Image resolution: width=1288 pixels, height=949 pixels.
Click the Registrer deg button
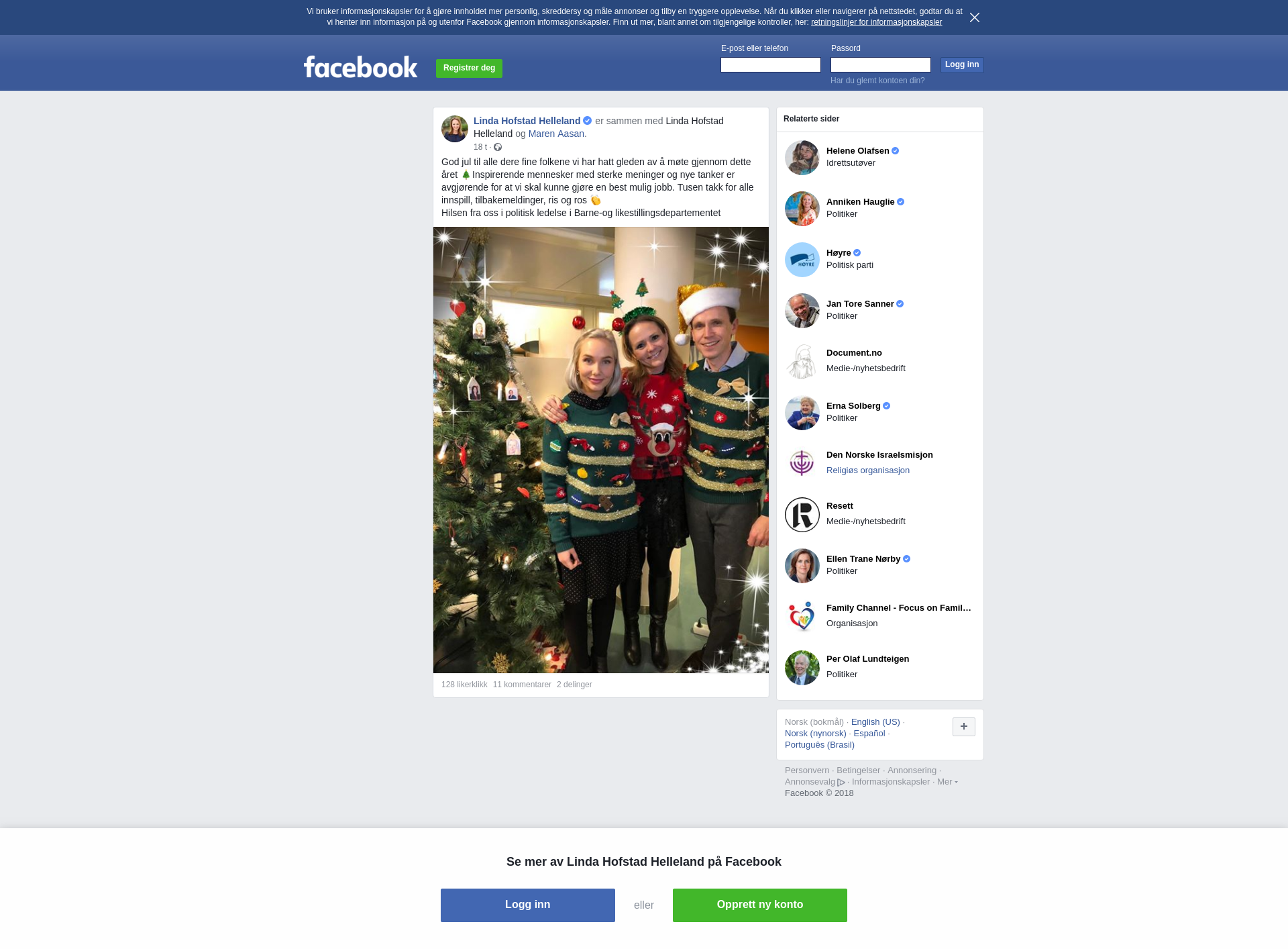tap(469, 68)
